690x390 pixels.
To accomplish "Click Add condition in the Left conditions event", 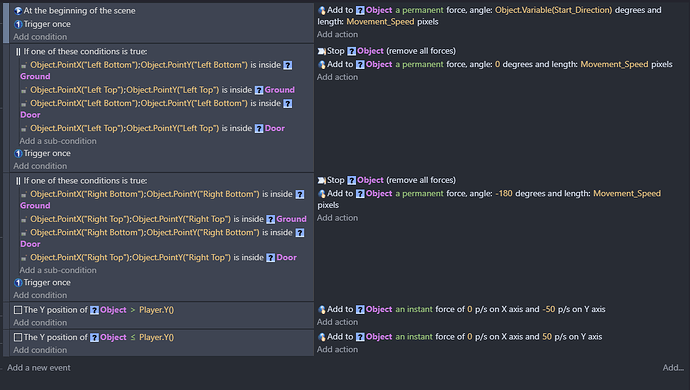I will click(x=40, y=166).
